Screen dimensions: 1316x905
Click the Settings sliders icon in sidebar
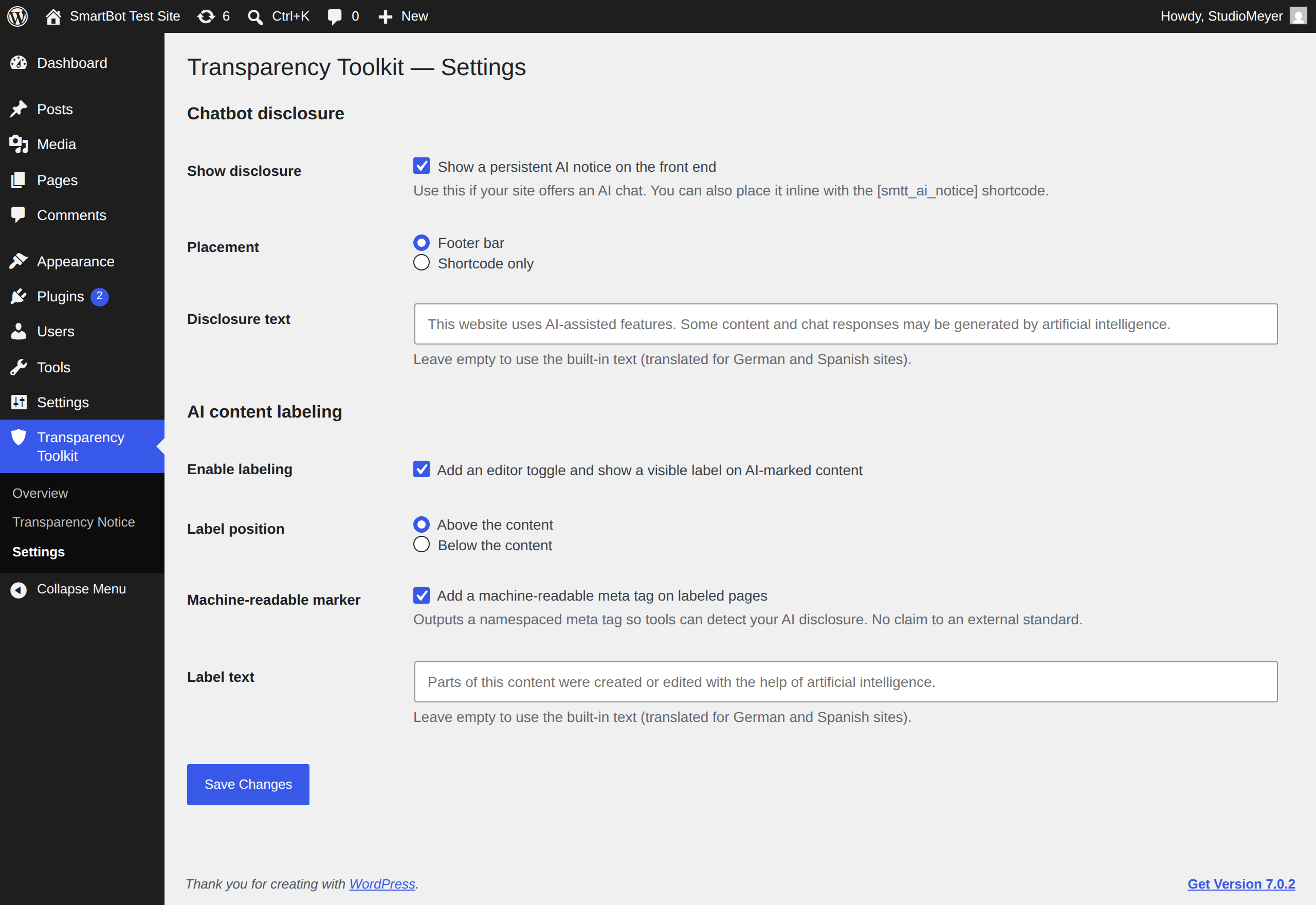point(19,402)
